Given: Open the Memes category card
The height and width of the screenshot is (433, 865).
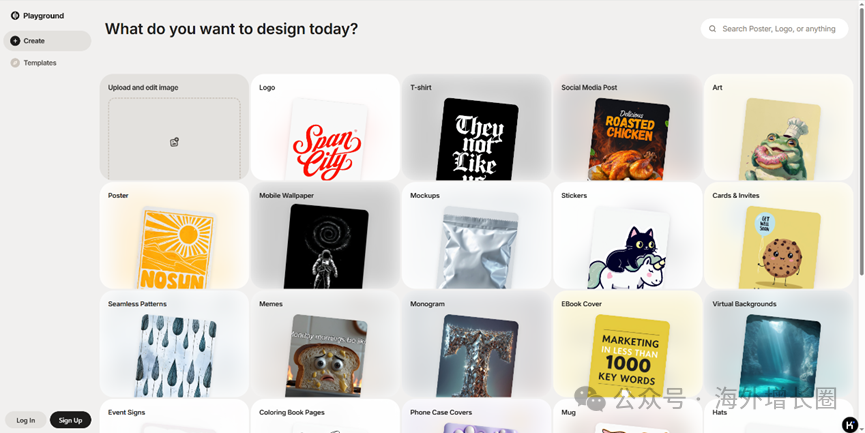Looking at the screenshot, I should [x=325, y=344].
